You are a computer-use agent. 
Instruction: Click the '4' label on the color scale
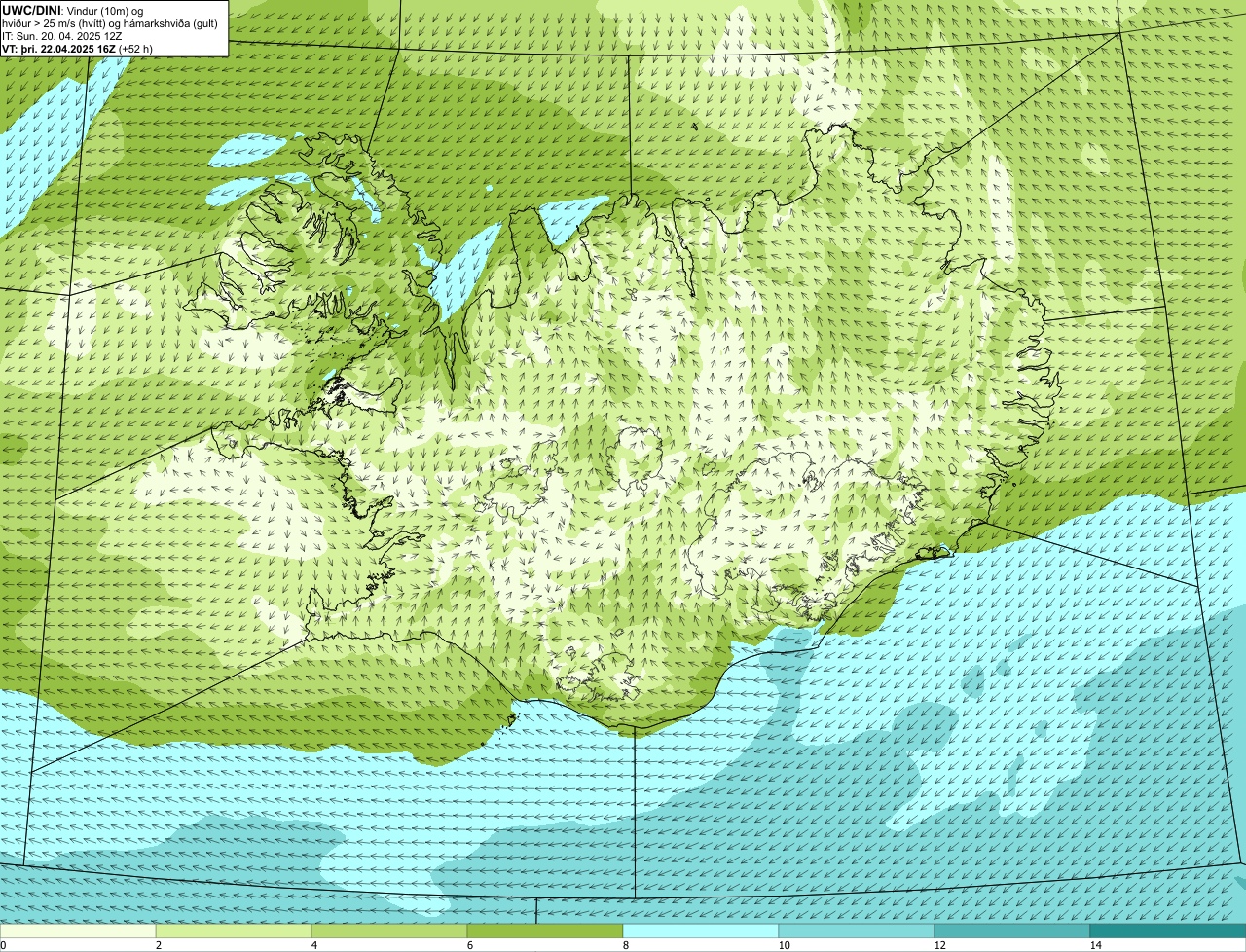pos(313,945)
